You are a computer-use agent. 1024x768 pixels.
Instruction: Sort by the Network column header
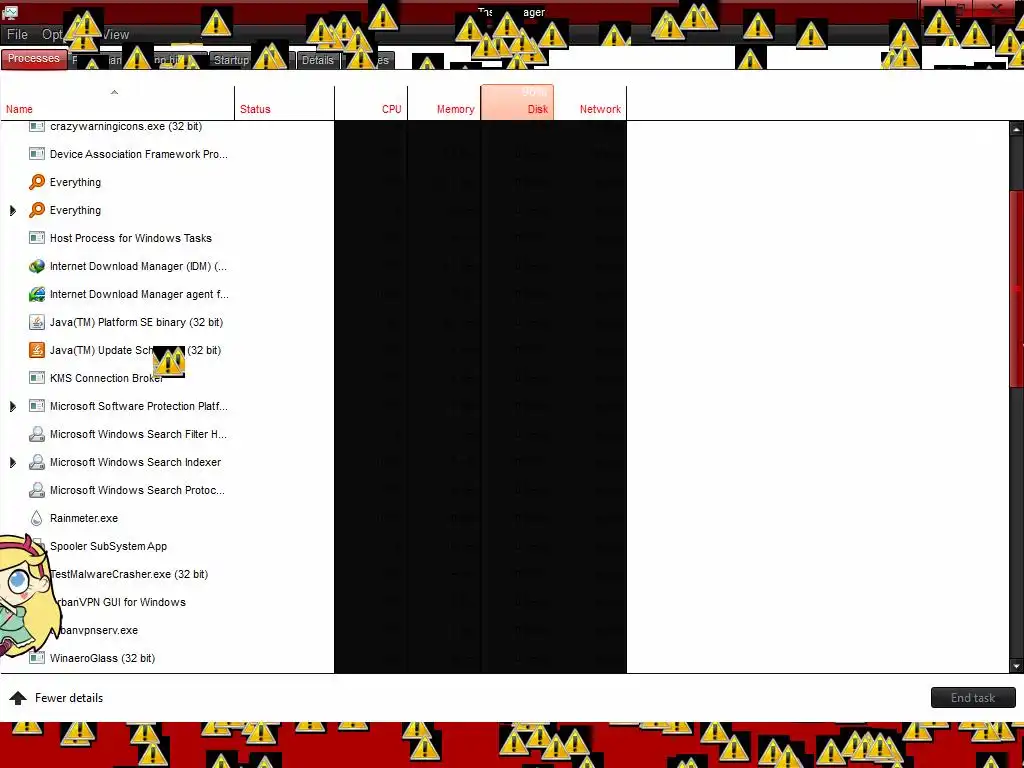tap(590, 103)
